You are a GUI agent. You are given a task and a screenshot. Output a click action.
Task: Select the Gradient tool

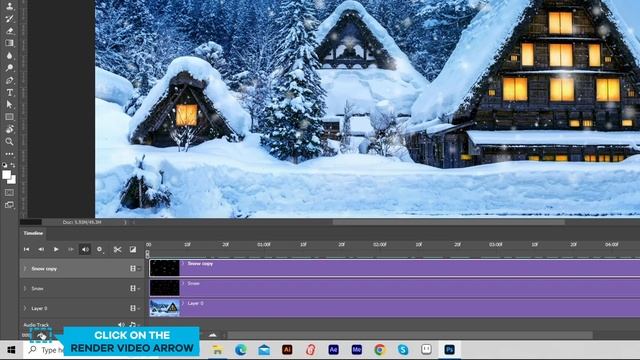point(9,43)
